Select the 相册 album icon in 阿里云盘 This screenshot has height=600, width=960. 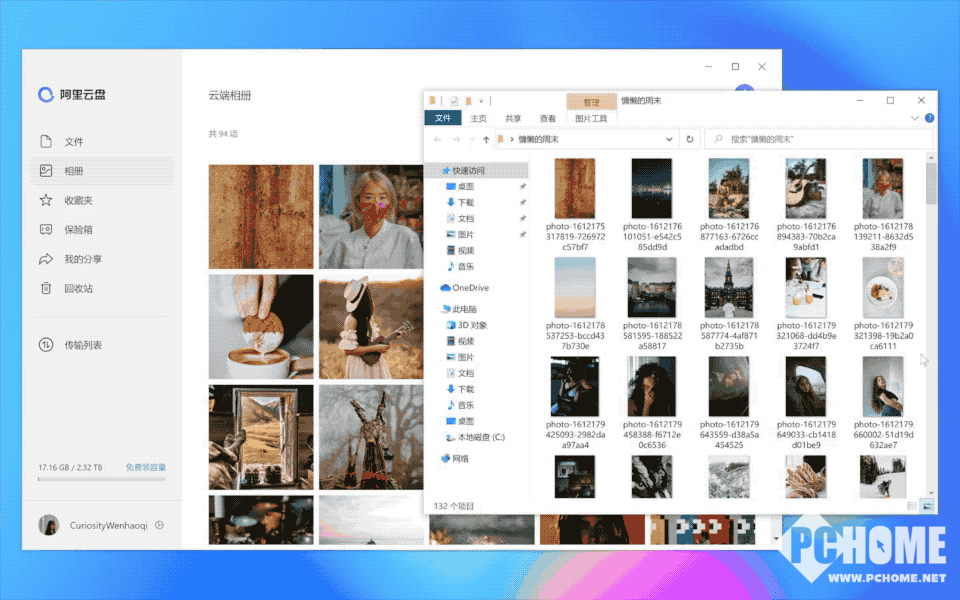pyautogui.click(x=46, y=171)
